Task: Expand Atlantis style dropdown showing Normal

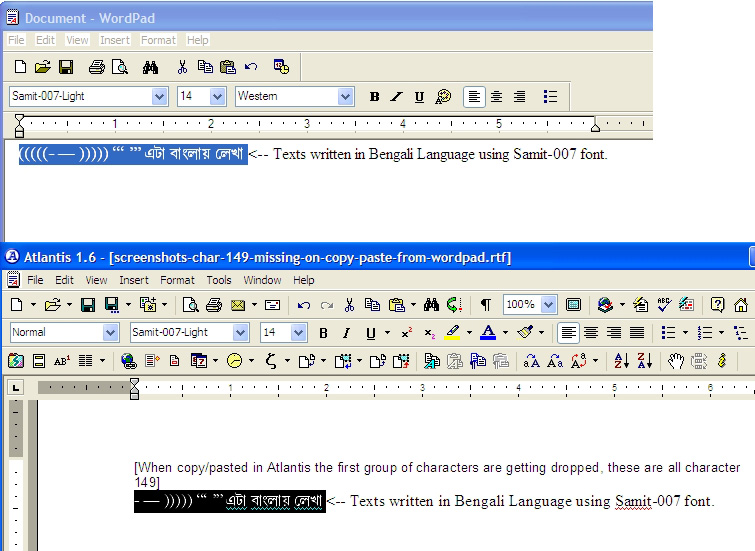Action: [110, 332]
